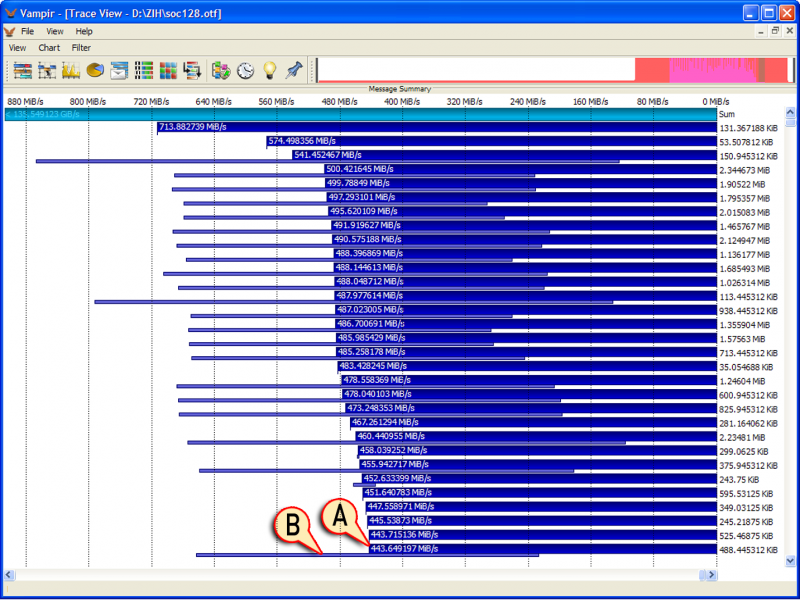Open the Master Timeline chart icon
This screenshot has height=600, width=800.
[x=23, y=70]
